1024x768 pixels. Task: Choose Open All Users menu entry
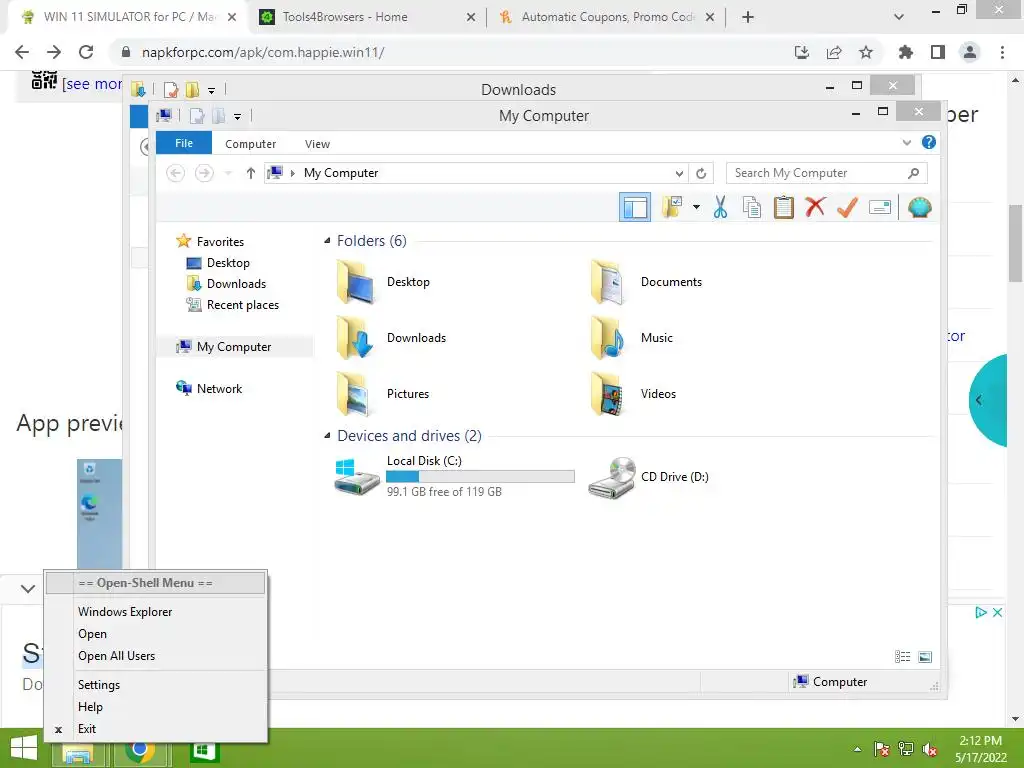[x=156, y=656]
